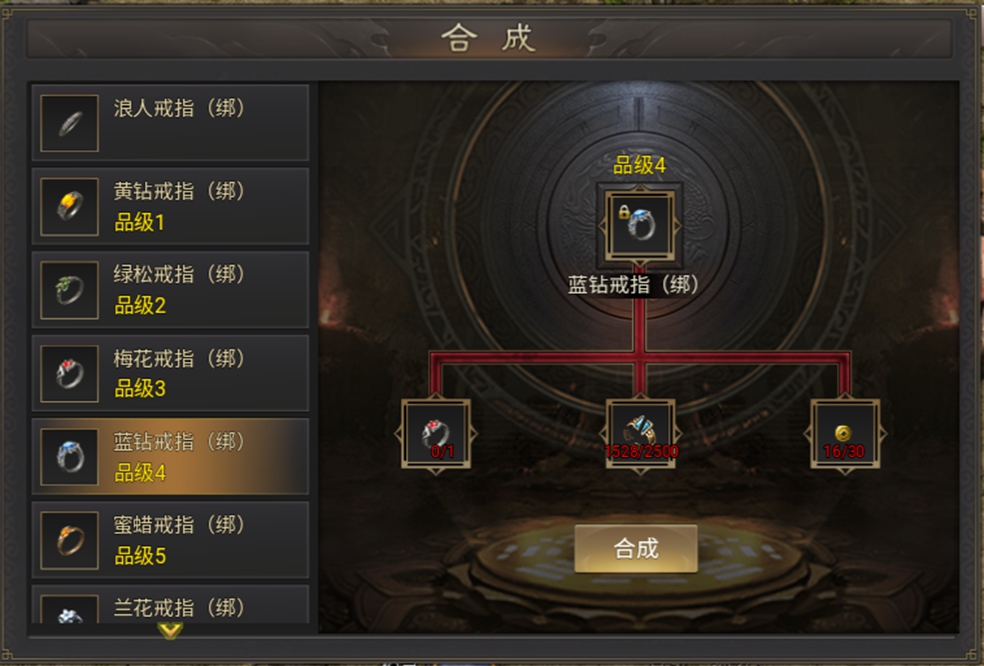Screen dimensions: 984x666
Task: Click the material slot showing 1528/2500
Action: (640, 434)
